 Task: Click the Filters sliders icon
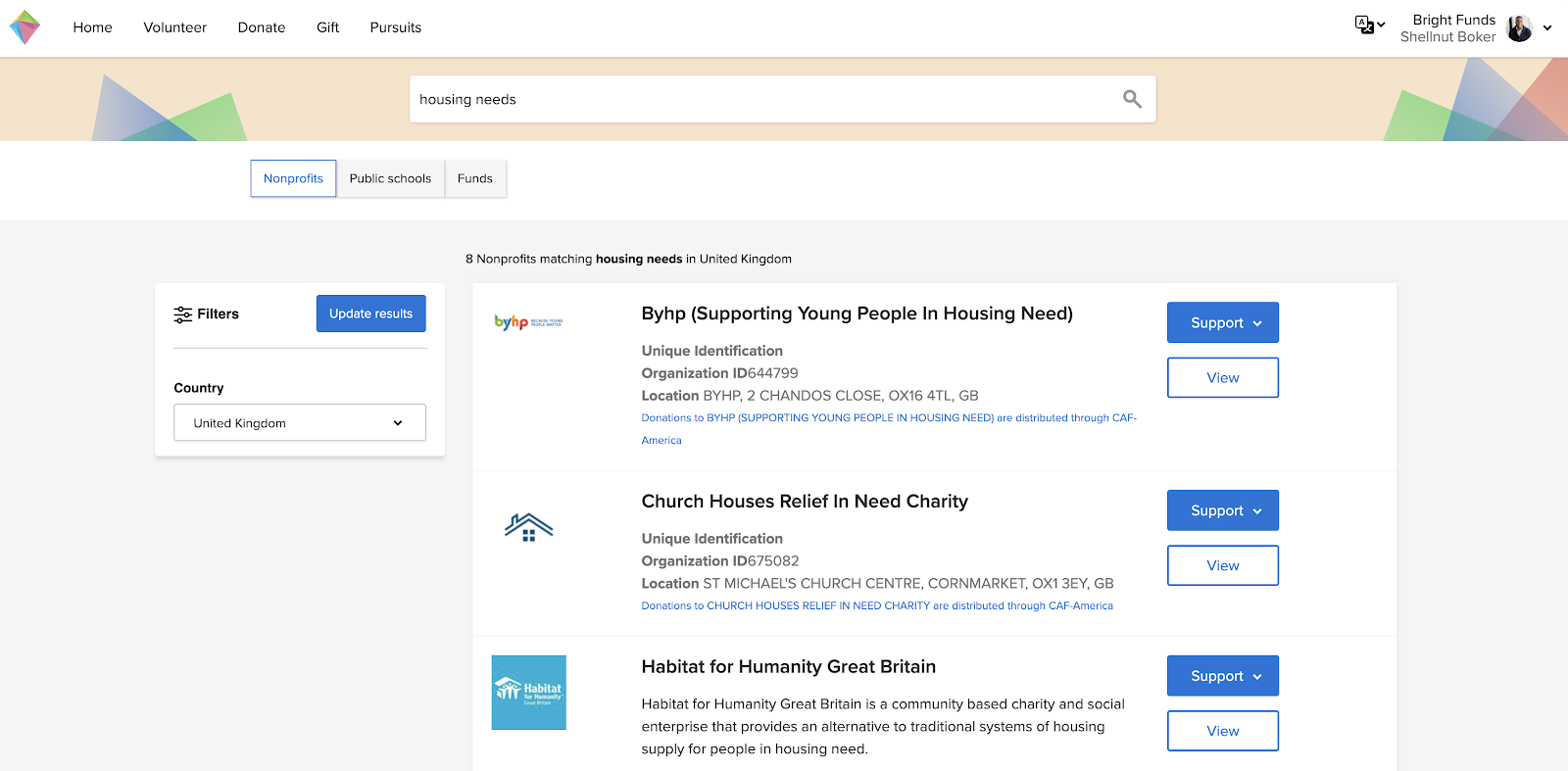click(183, 314)
